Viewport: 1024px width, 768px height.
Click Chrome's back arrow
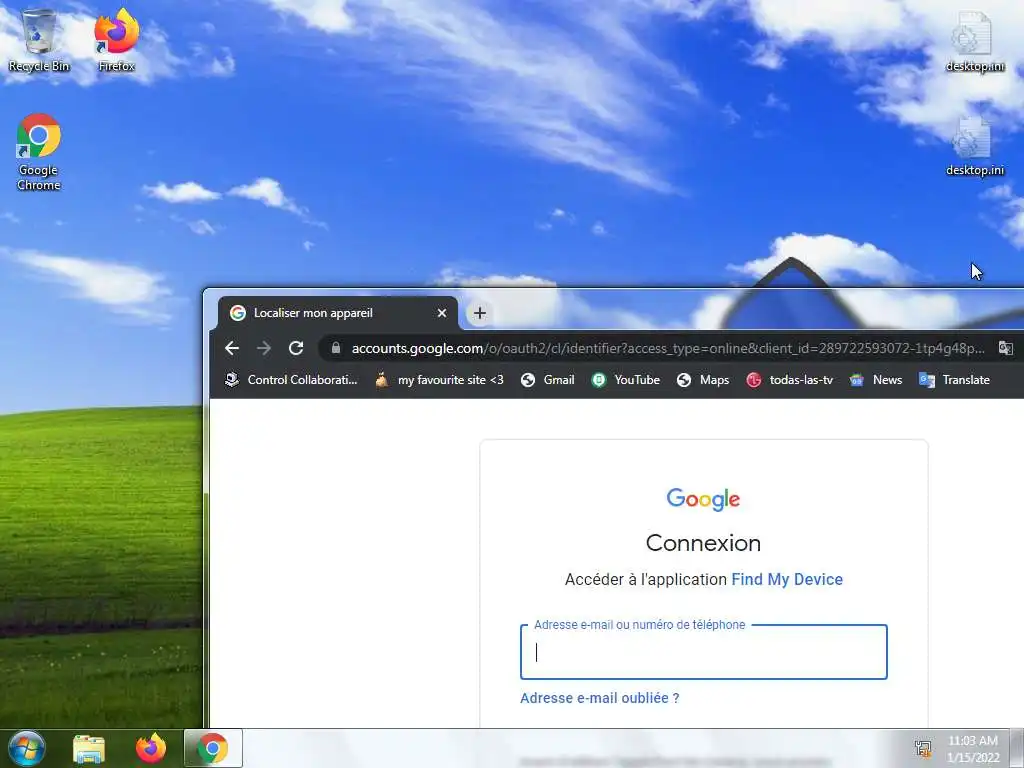tap(232, 348)
